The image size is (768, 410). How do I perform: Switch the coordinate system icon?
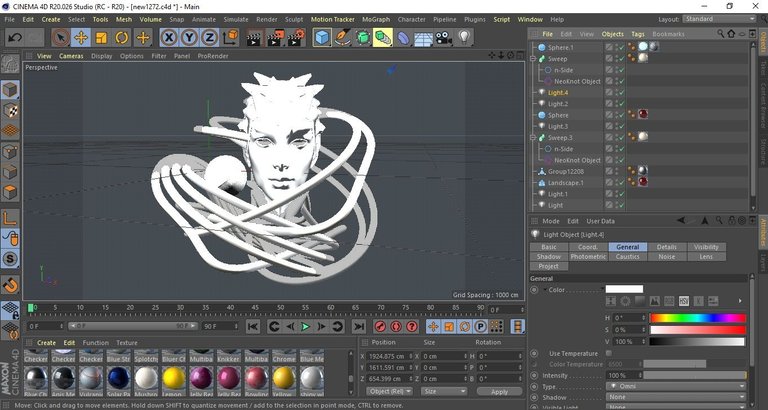(230, 38)
